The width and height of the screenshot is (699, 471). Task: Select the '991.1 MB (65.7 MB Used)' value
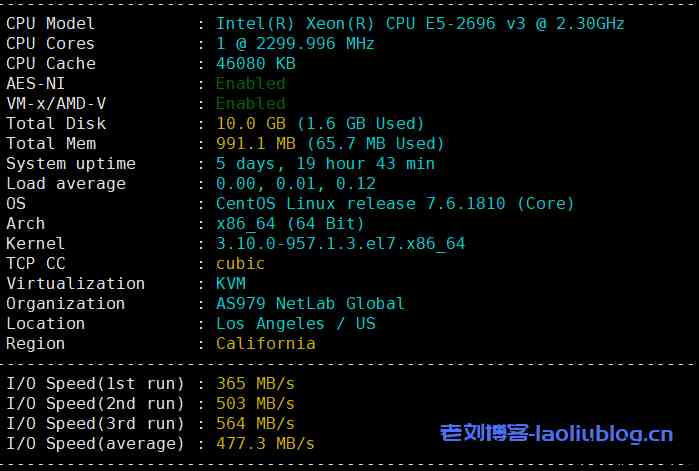tap(330, 143)
